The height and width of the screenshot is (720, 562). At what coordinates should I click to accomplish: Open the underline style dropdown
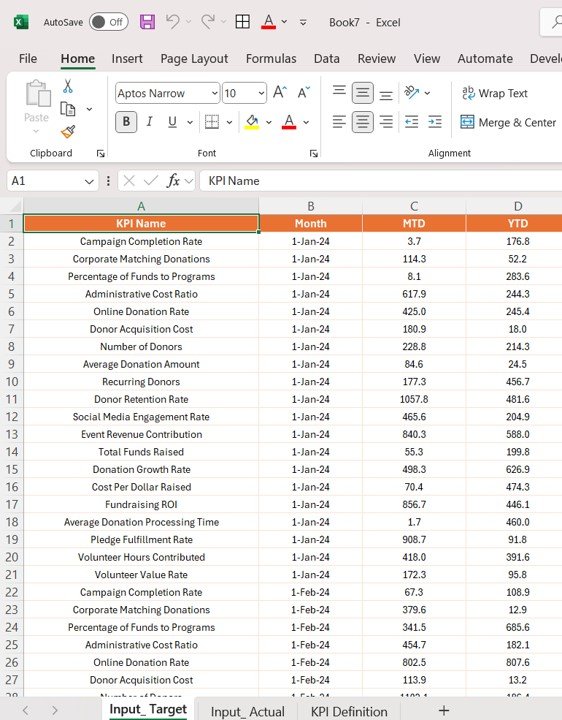pos(190,122)
